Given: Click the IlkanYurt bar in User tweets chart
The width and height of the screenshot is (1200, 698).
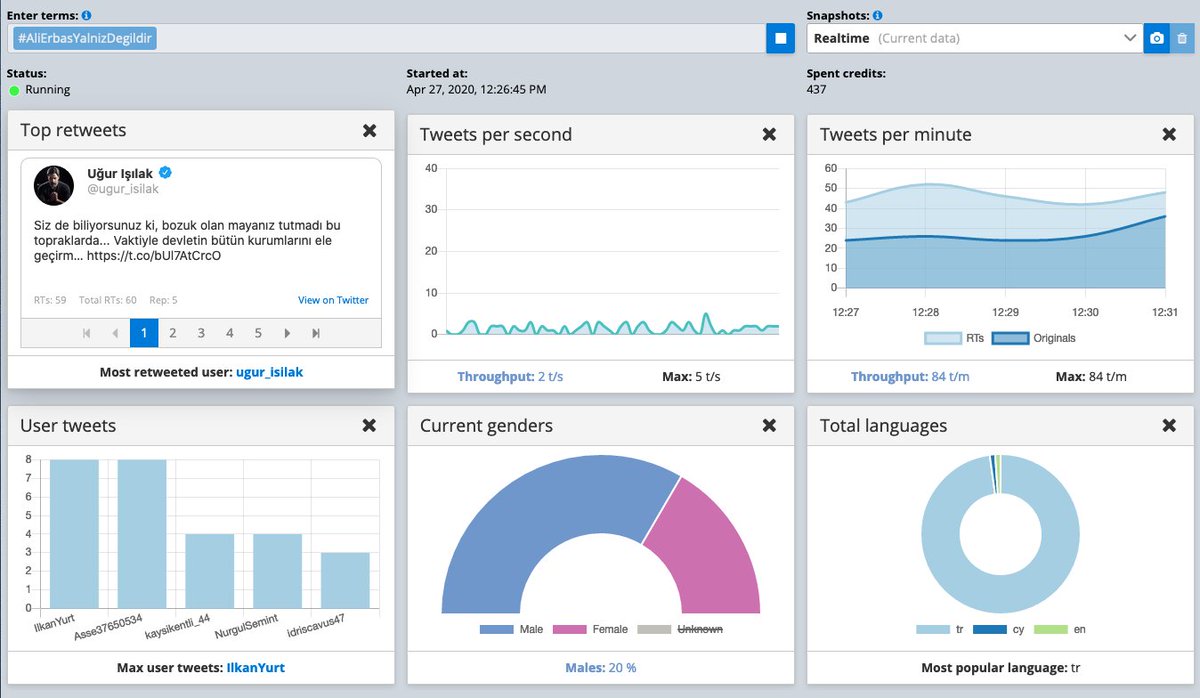Looking at the screenshot, I should 75,534.
